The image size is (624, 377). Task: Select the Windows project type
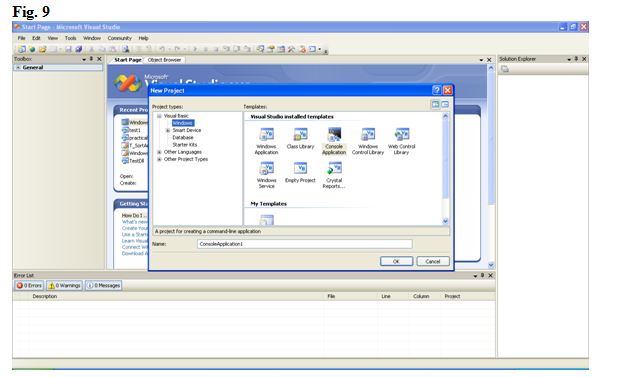(183, 123)
